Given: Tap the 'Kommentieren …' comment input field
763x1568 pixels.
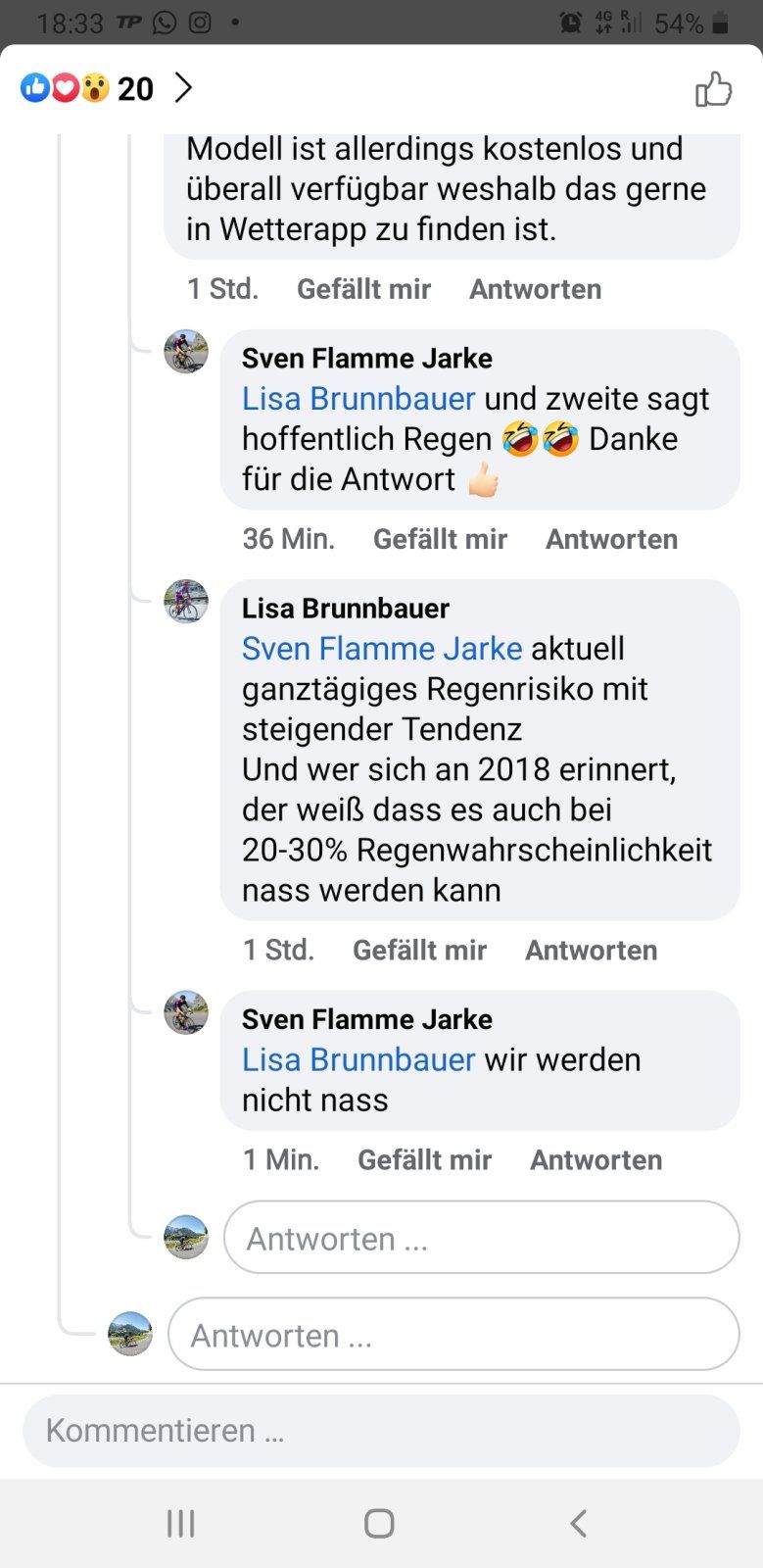Looking at the screenshot, I should tap(381, 1431).
